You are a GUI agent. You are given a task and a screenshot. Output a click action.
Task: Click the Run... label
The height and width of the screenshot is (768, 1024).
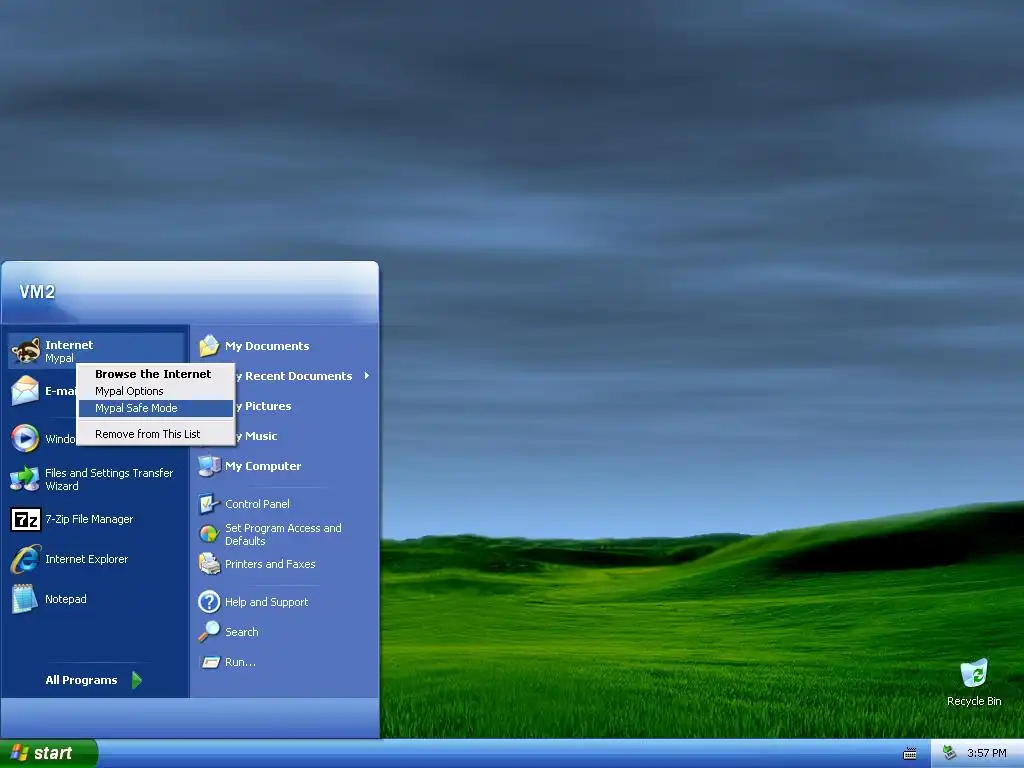click(240, 662)
